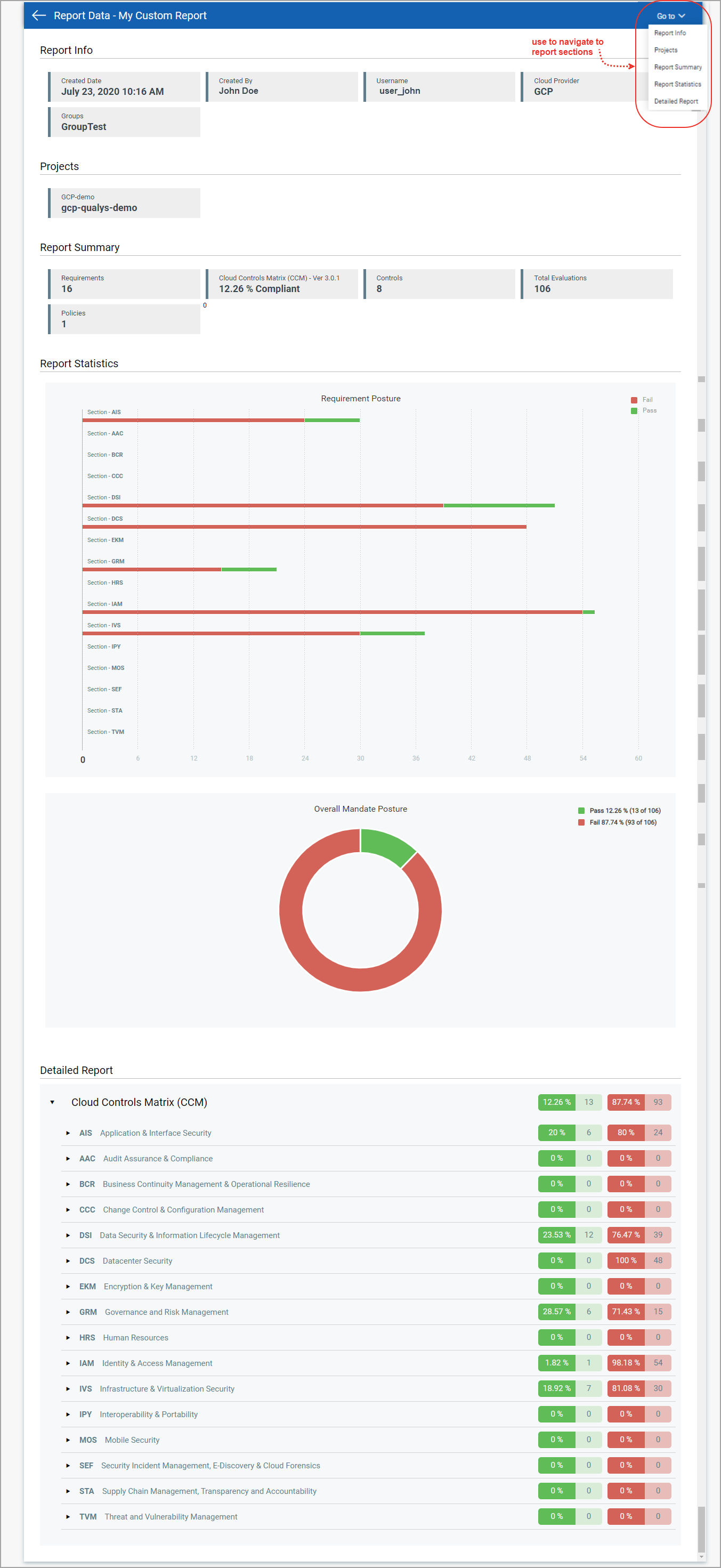Viewport: 721px width, 1568px height.
Task: Jump to Detailed Report via Go to menu
Action: (x=676, y=101)
